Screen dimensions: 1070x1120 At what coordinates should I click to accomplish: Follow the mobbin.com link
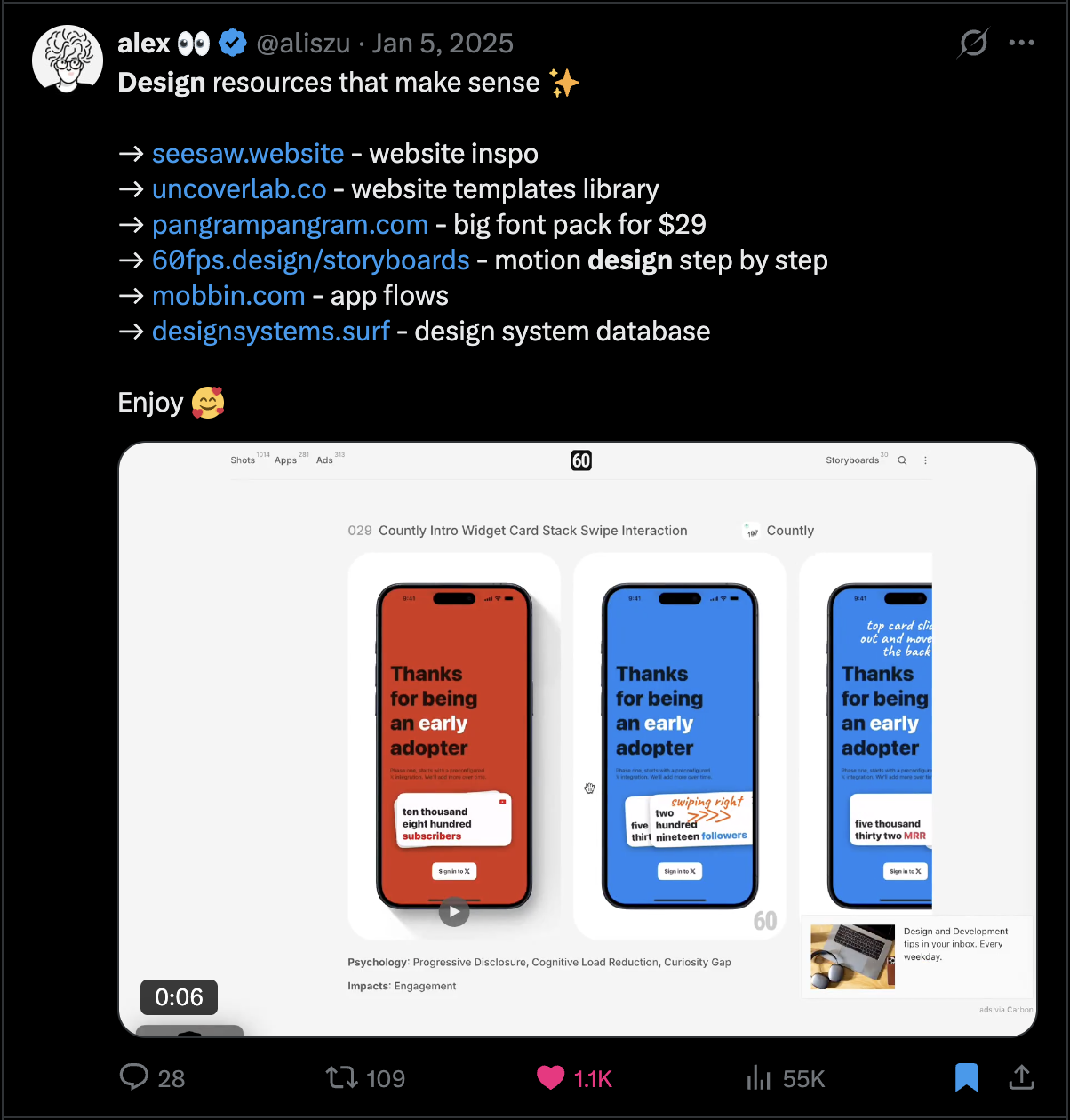click(228, 296)
